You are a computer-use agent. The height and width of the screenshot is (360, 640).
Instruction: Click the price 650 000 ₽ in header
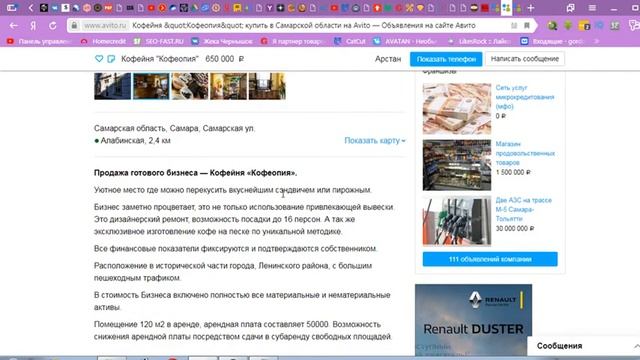point(225,59)
